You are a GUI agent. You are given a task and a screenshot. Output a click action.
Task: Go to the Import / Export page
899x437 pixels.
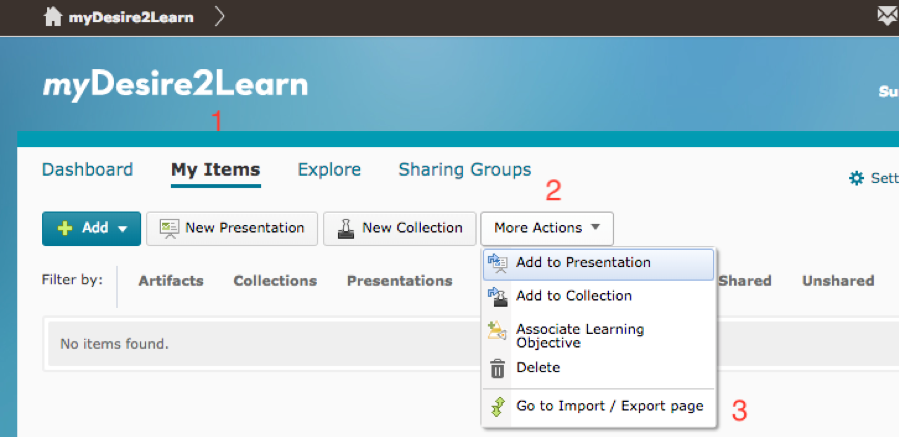tap(609, 406)
